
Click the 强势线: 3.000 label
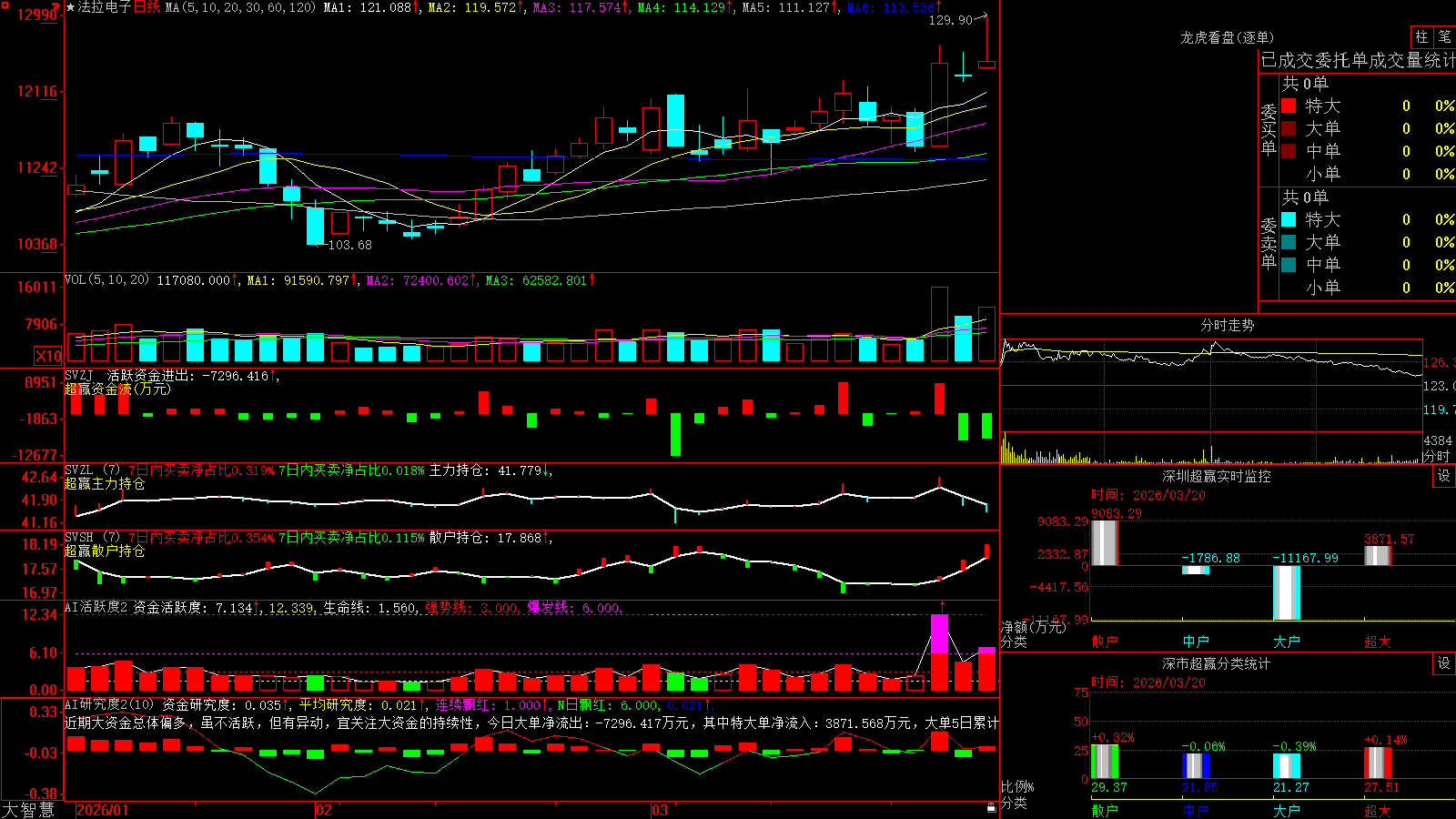(471, 608)
